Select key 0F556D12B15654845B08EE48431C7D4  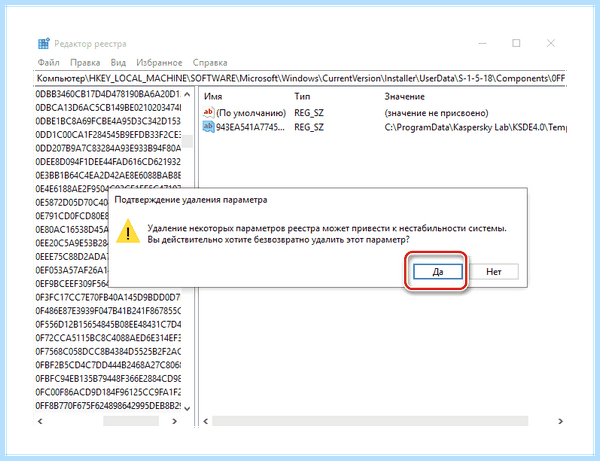[108, 324]
